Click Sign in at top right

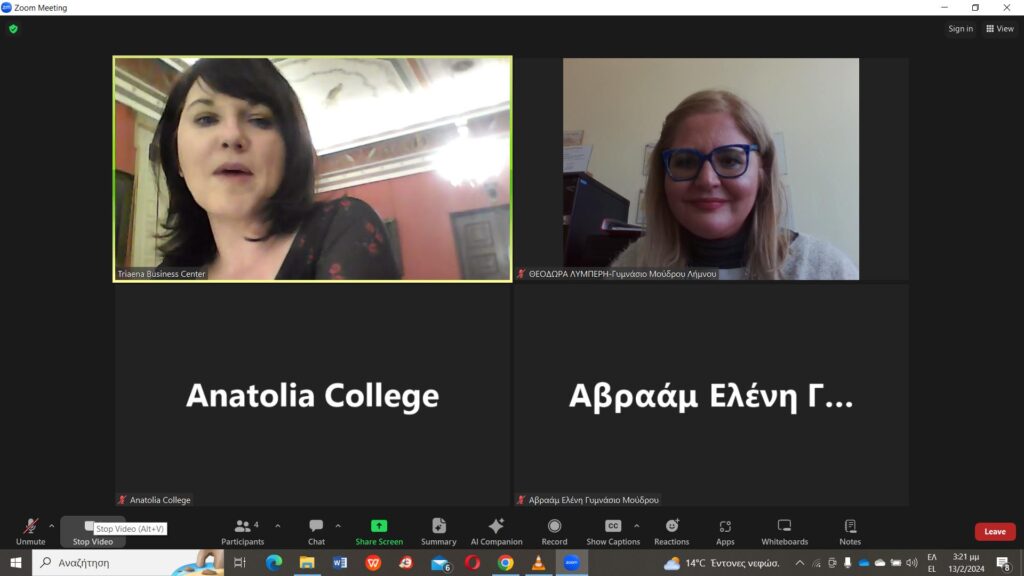(960, 29)
